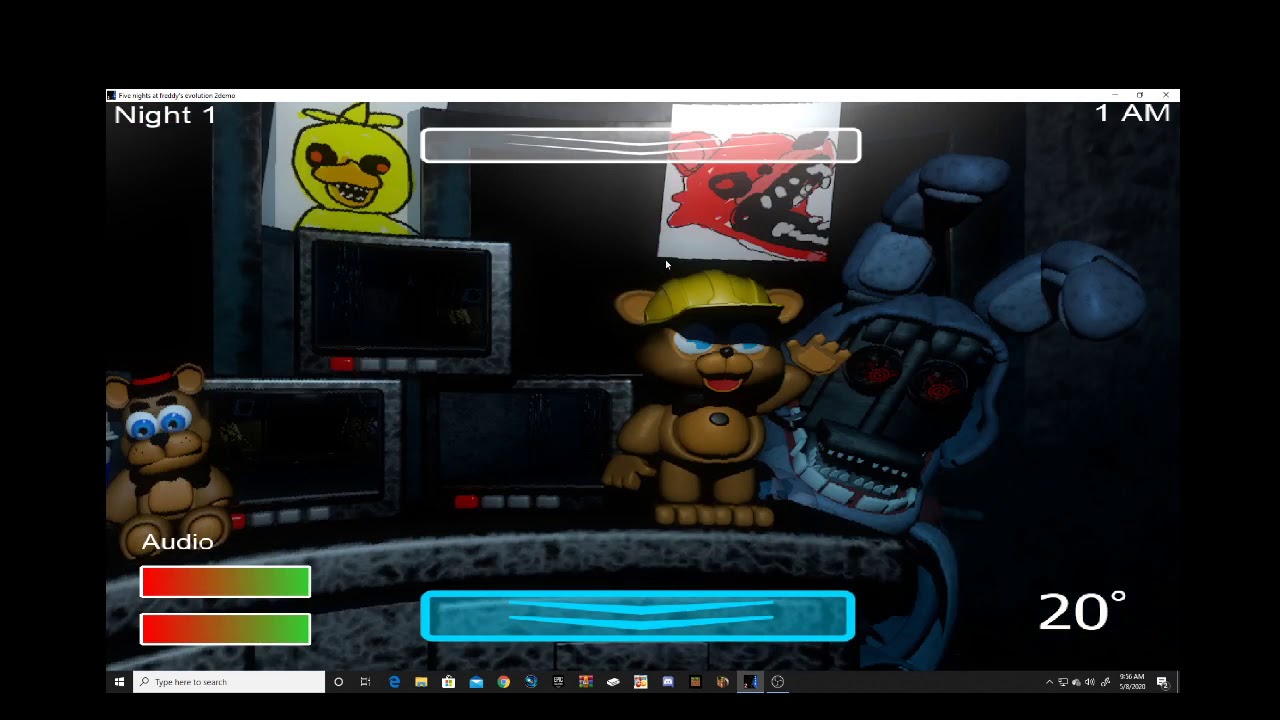The height and width of the screenshot is (720, 1280).
Task: Open Task View from the taskbar
Action: [x=365, y=682]
